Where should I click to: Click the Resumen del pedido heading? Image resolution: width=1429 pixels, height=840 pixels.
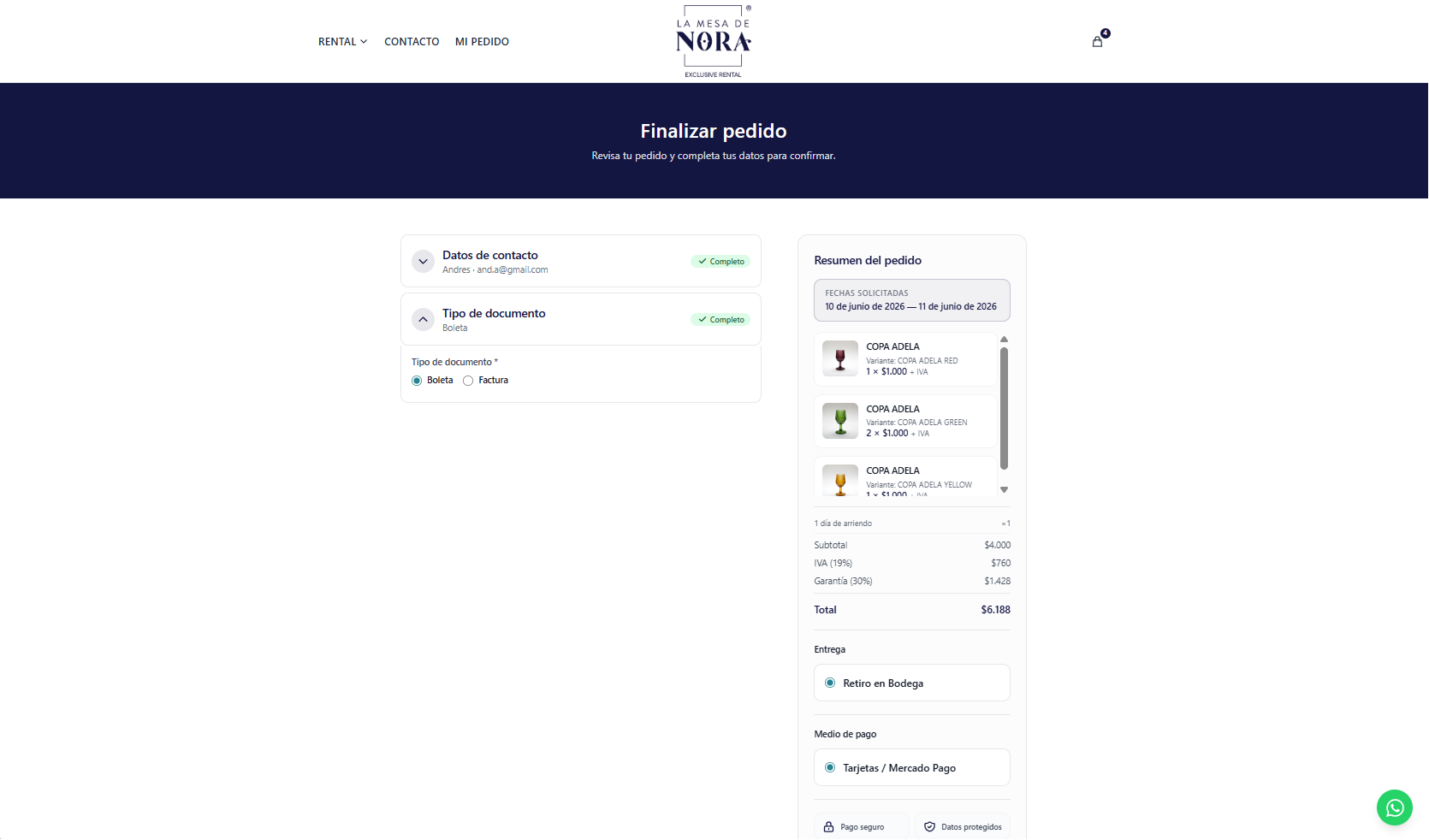coord(868,260)
